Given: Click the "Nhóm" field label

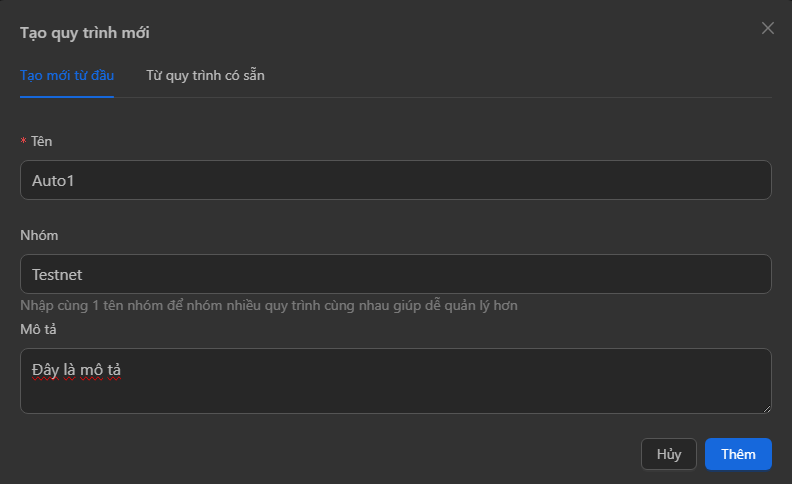Looking at the screenshot, I should point(39,235).
